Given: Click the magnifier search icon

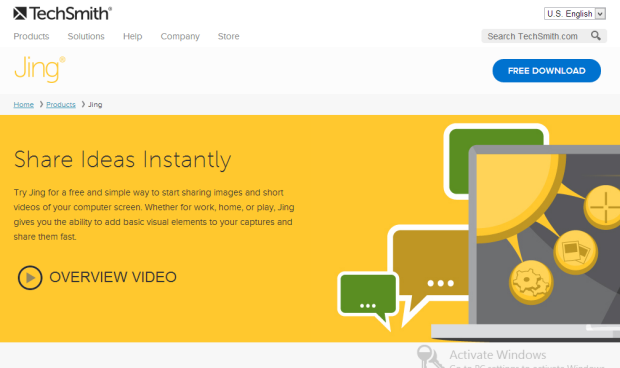Looking at the screenshot, I should coord(595,36).
